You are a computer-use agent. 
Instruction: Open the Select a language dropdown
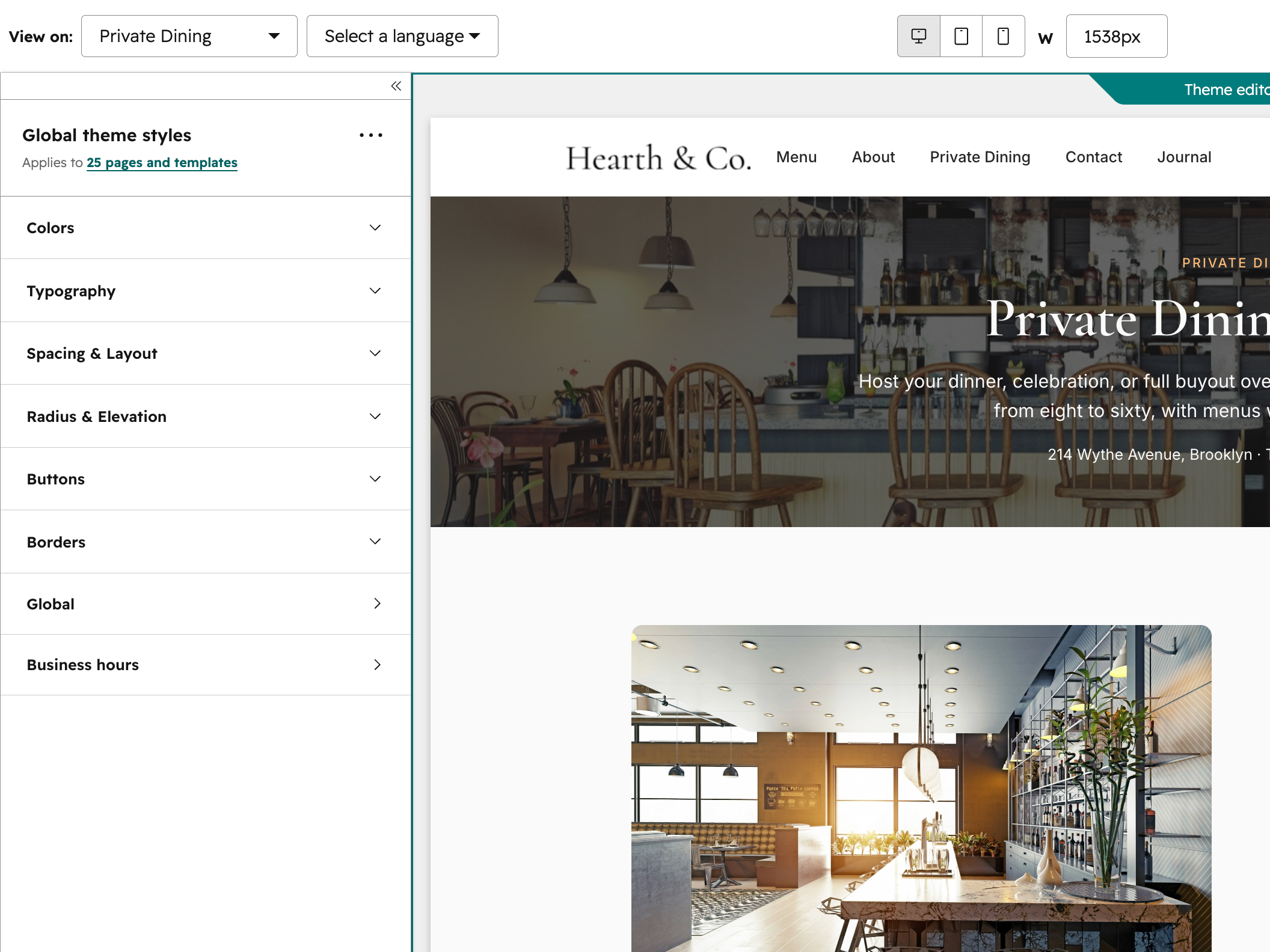tap(402, 36)
